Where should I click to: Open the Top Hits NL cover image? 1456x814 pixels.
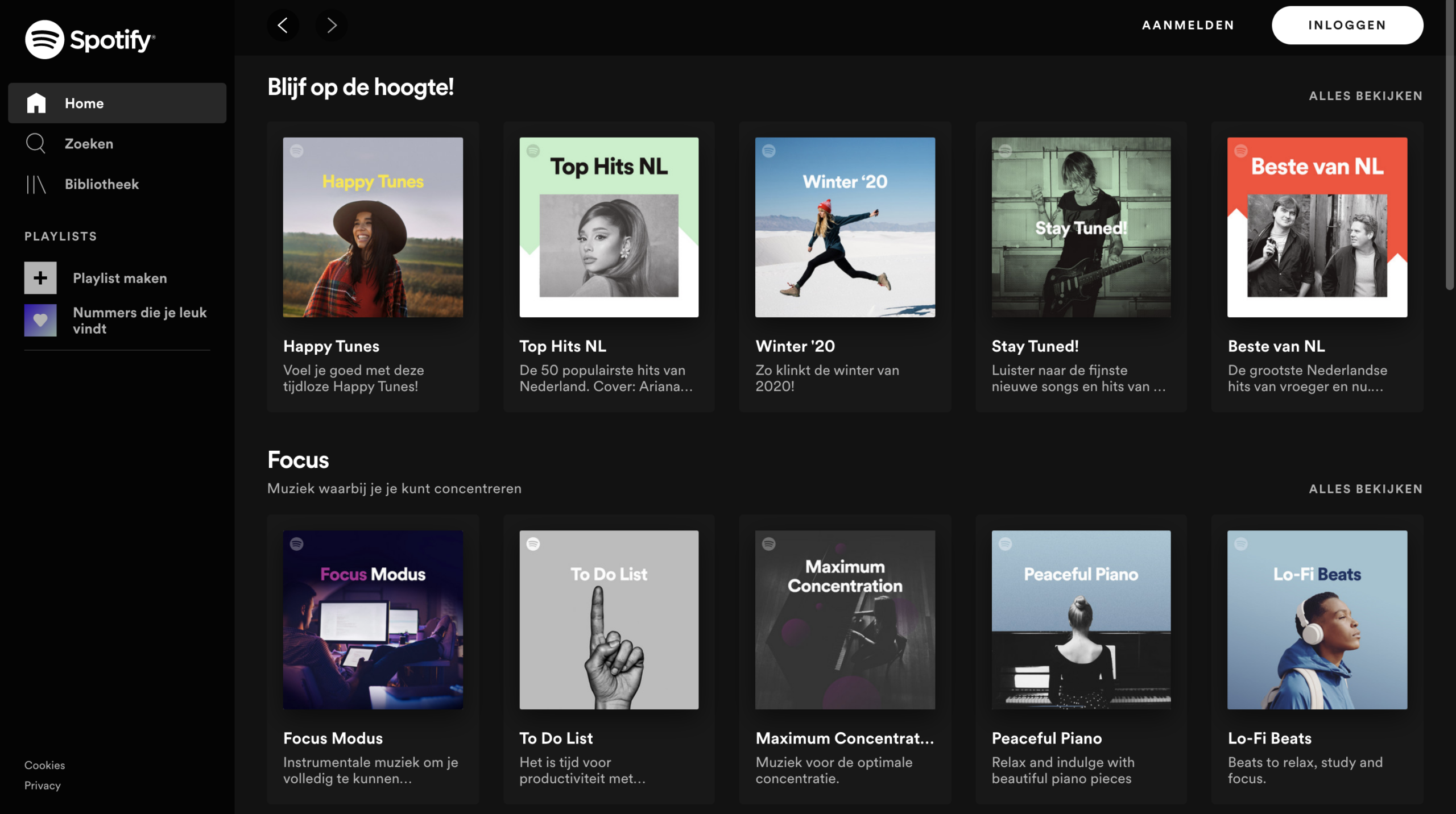[609, 227]
